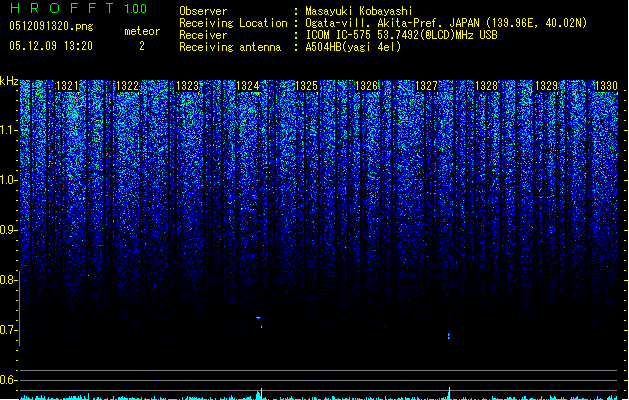The image size is (629, 400).
Task: Click the Receiving antenna label
Action: click(x=230, y=47)
